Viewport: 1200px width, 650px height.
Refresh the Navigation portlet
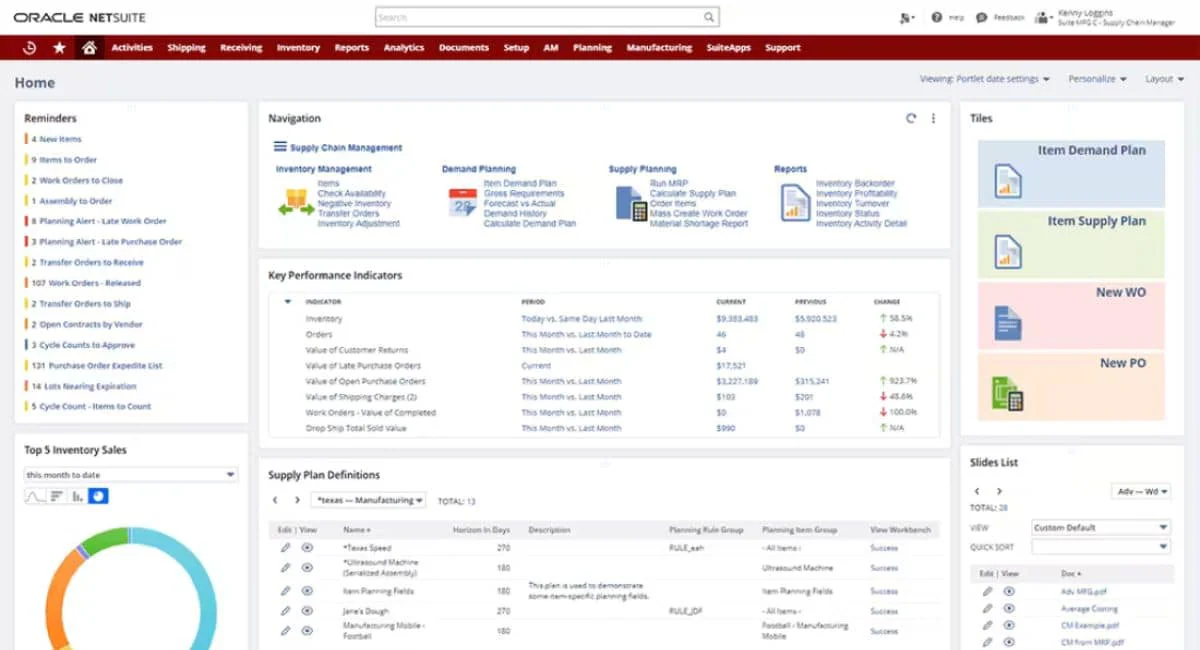pyautogui.click(x=911, y=118)
